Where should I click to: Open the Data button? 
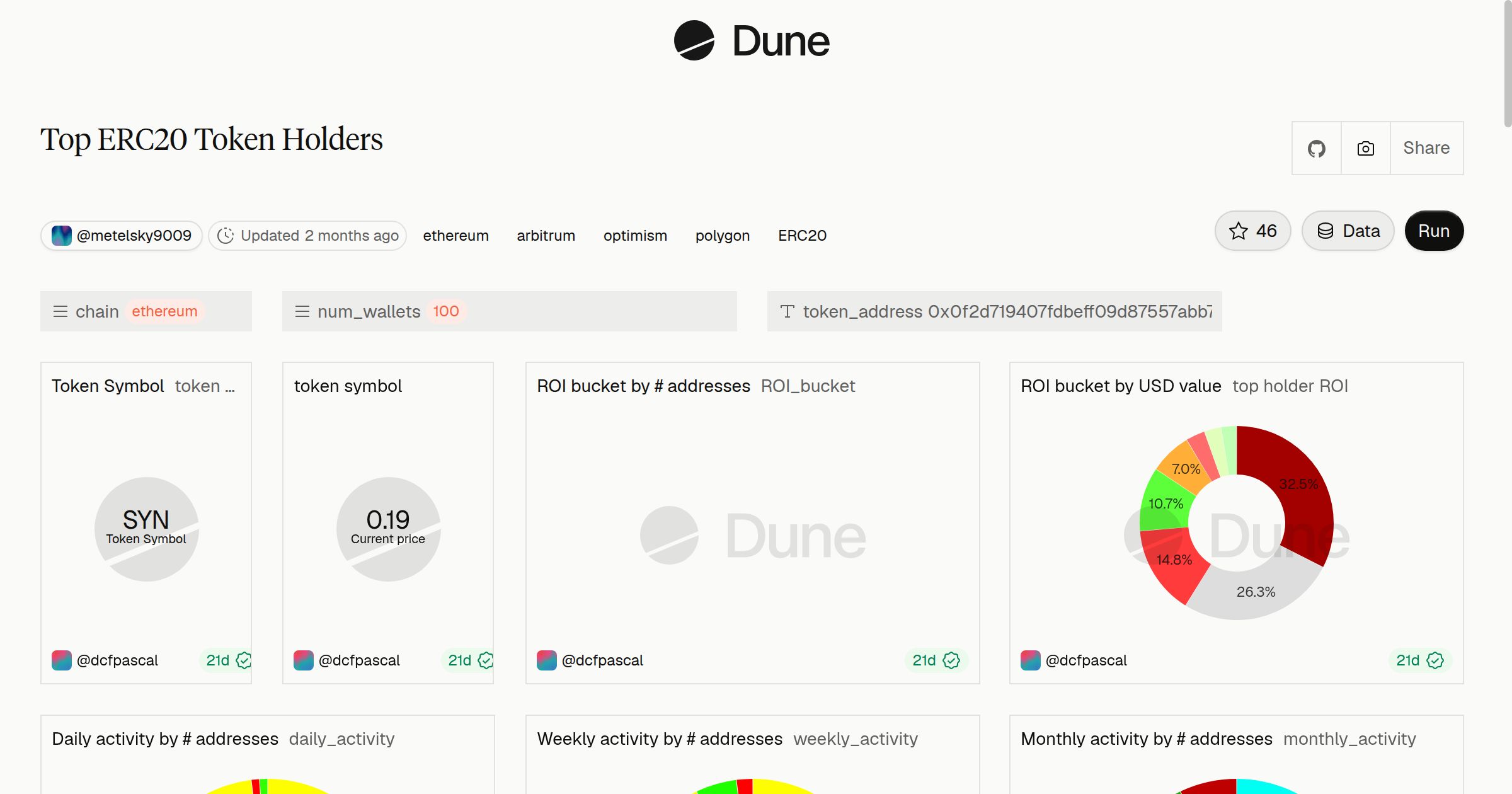pyautogui.click(x=1348, y=231)
